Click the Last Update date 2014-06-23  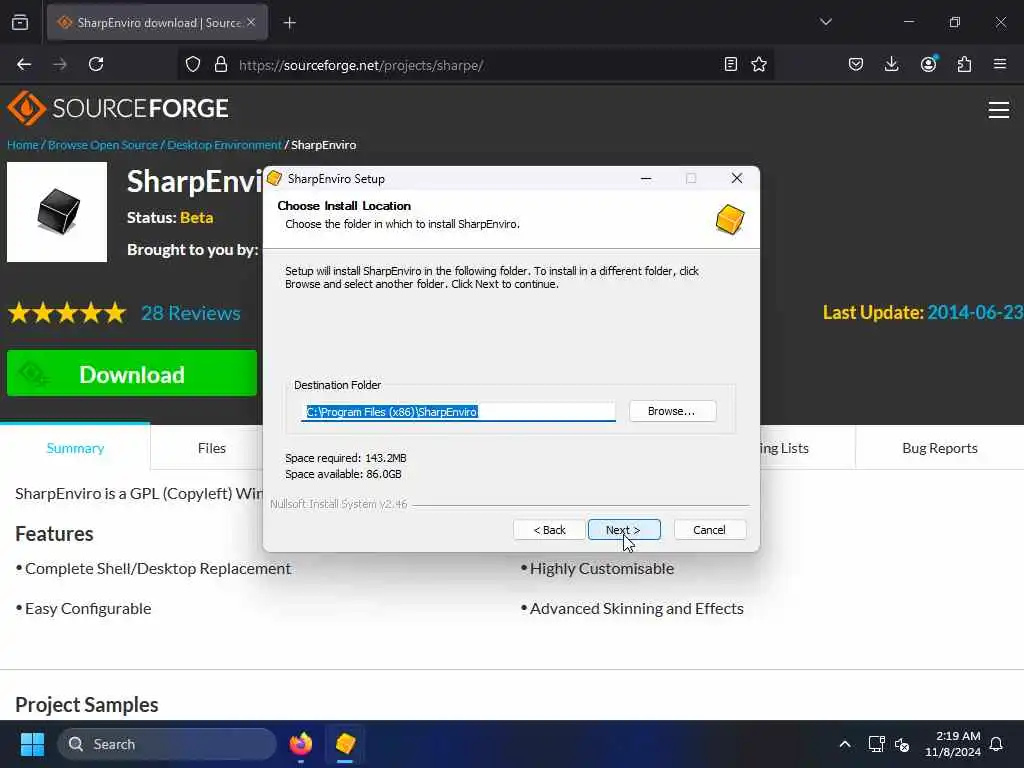975,312
